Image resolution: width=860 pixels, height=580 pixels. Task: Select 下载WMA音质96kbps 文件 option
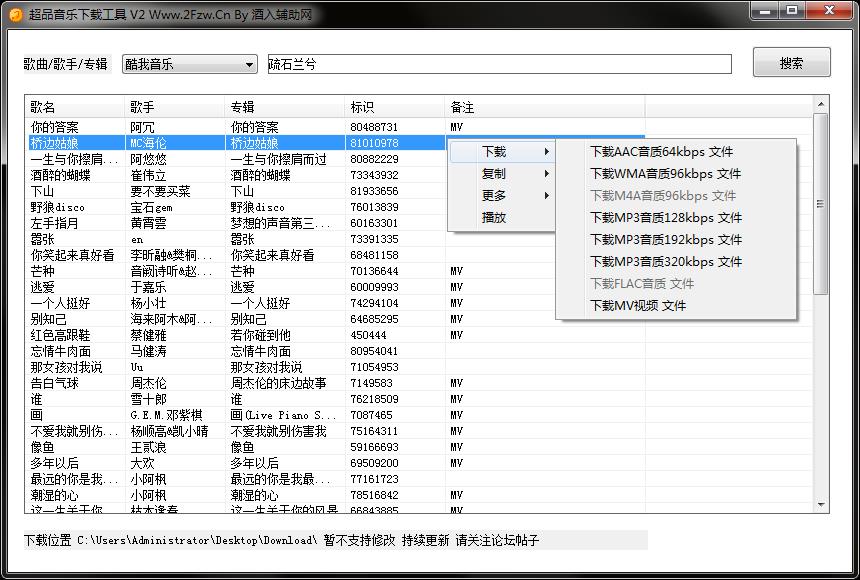(x=665, y=174)
